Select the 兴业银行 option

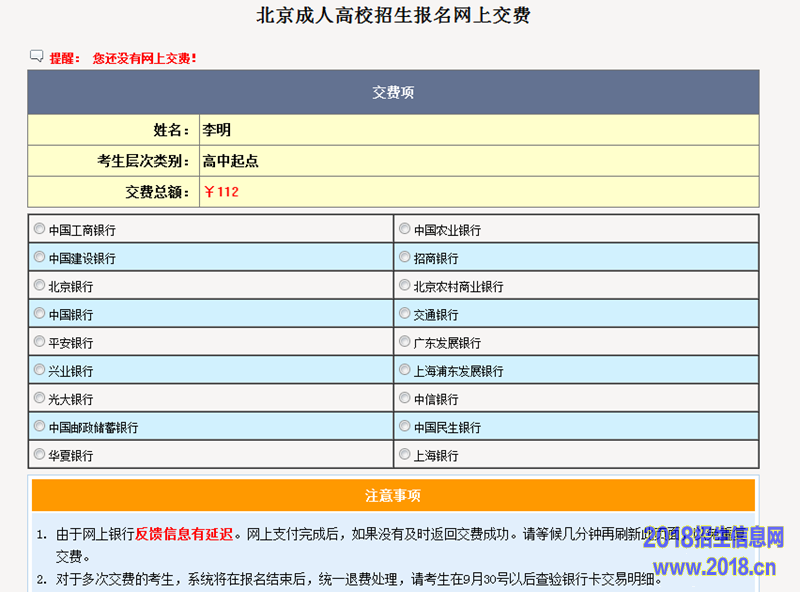pos(40,369)
